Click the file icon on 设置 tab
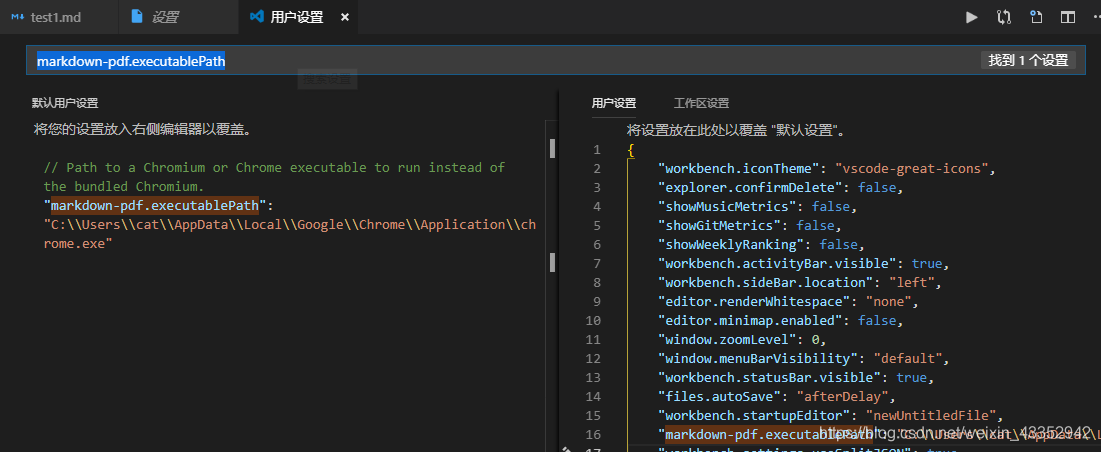1101x452 pixels. 138,18
